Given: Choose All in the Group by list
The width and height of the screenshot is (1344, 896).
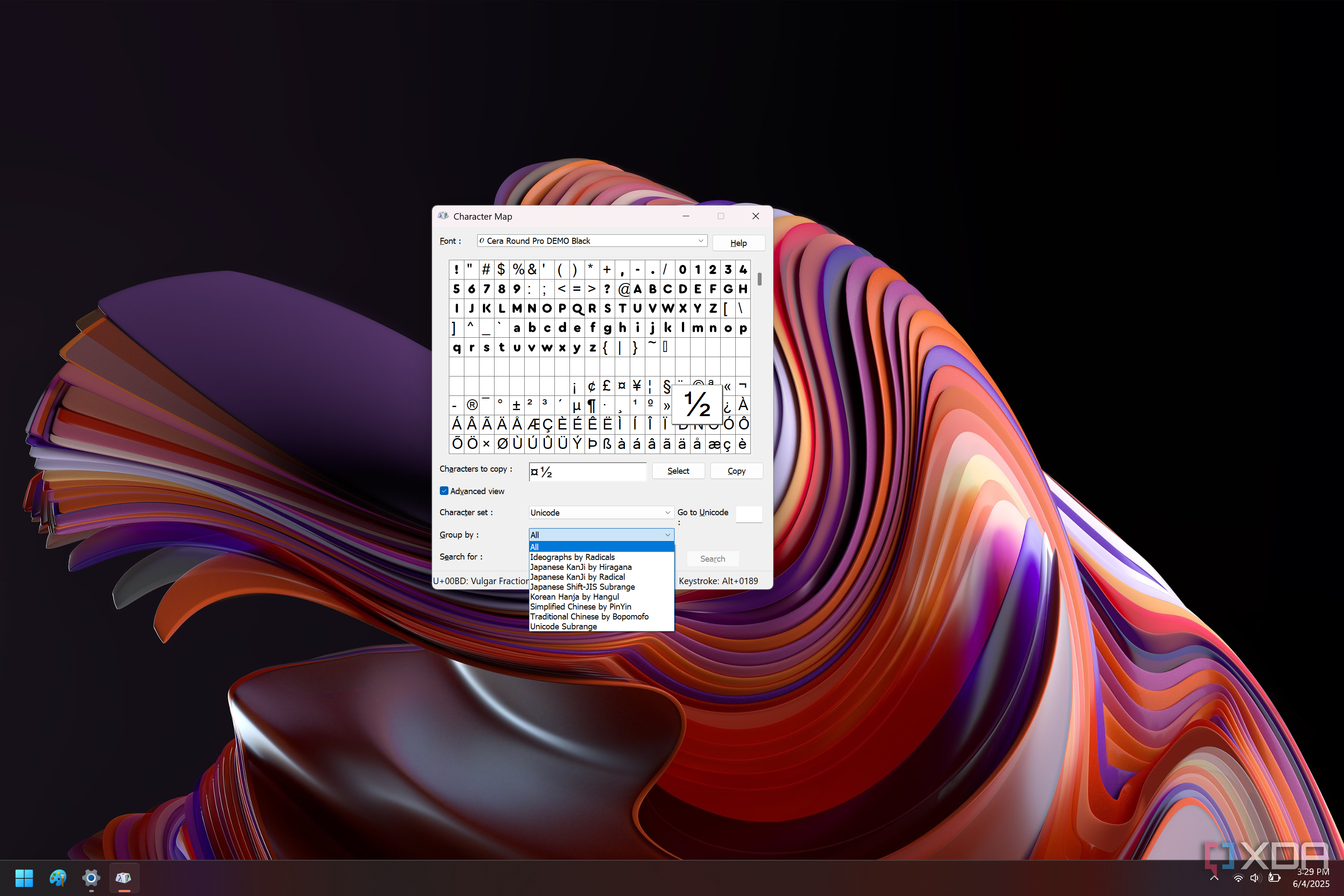Looking at the screenshot, I should 601,547.
